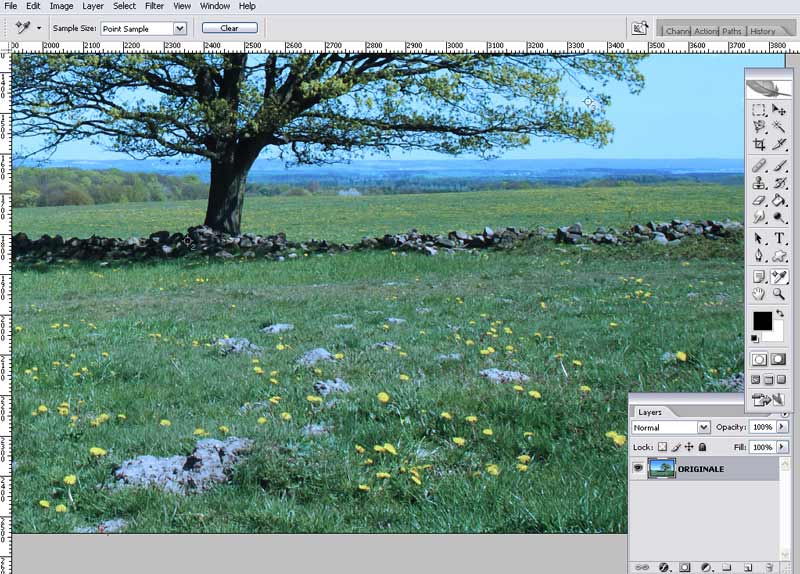Select the Crop tool in the toolbox

(x=759, y=145)
